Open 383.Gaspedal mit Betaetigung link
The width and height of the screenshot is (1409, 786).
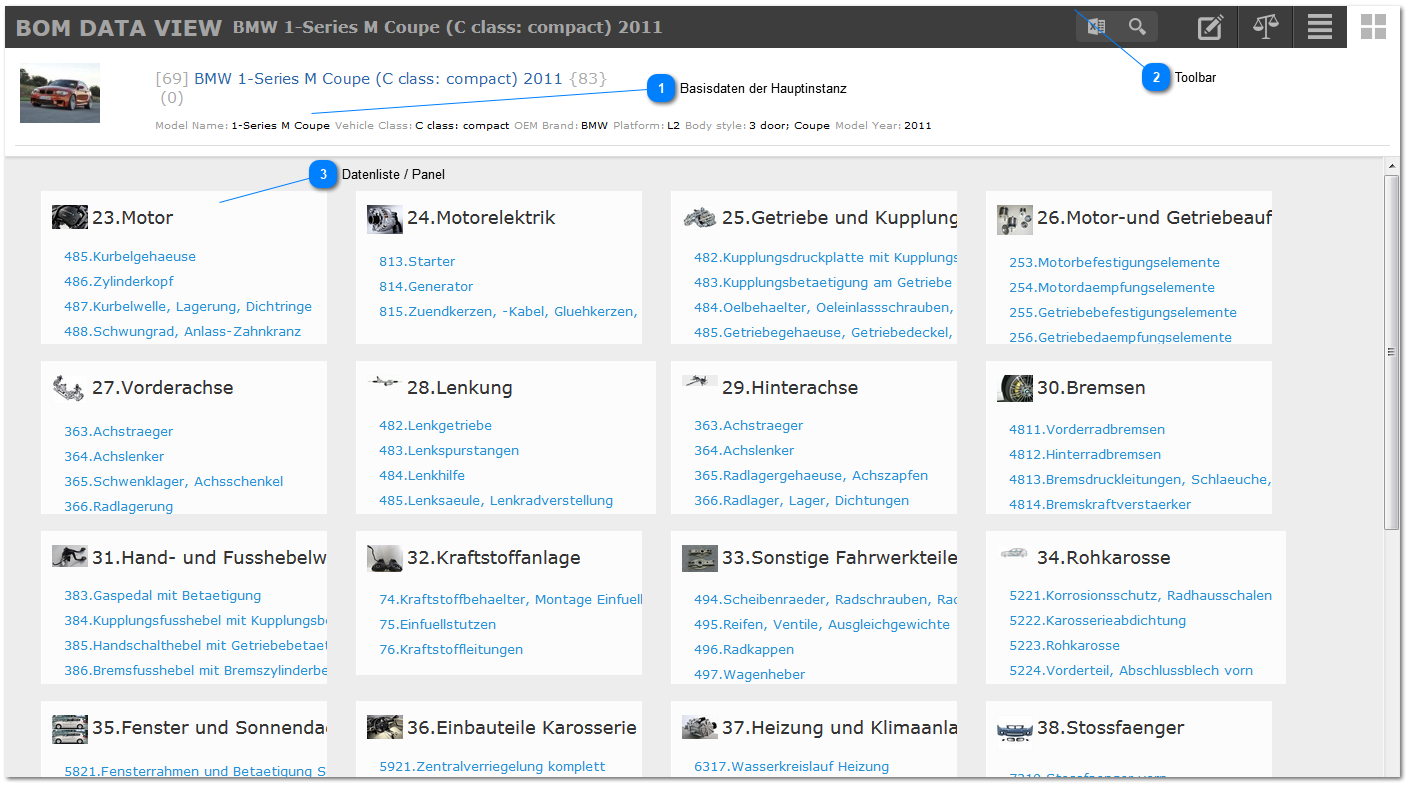click(163, 596)
